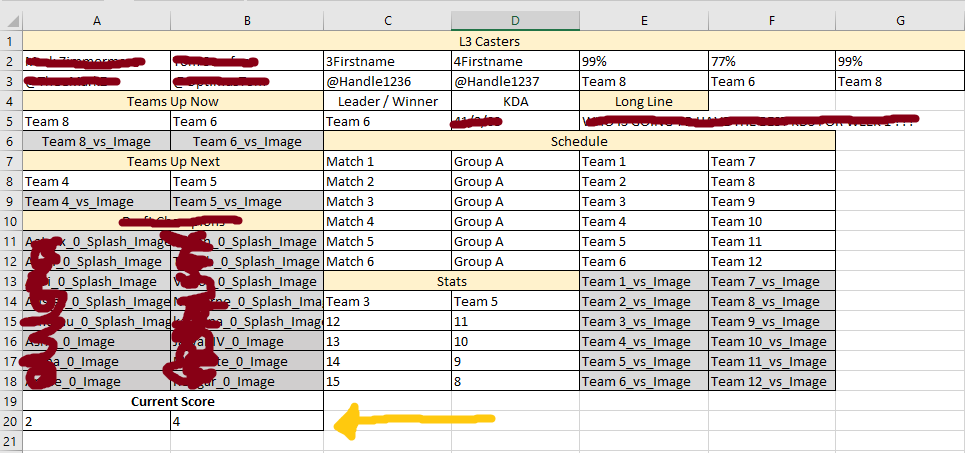
Task: Select the stats cell containing 9
Action: click(x=515, y=361)
